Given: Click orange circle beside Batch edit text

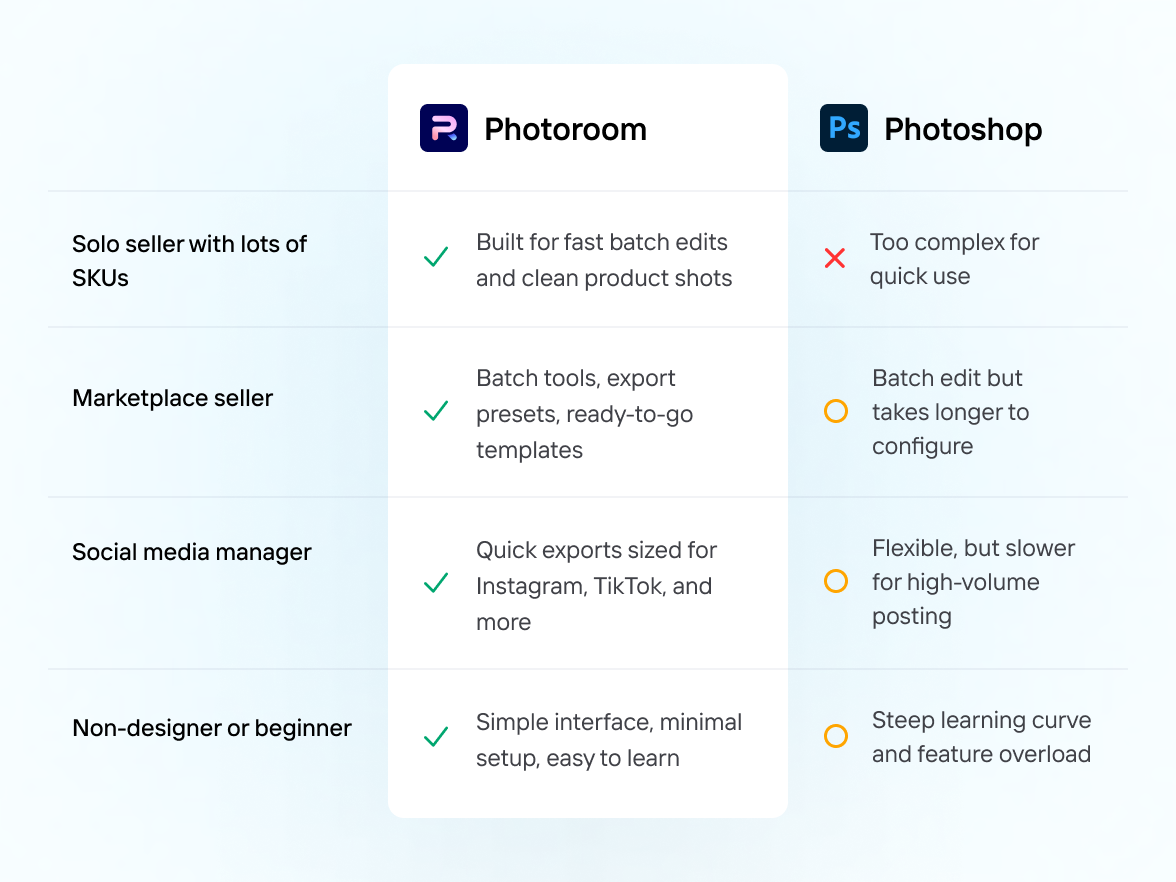Looking at the screenshot, I should point(836,411).
